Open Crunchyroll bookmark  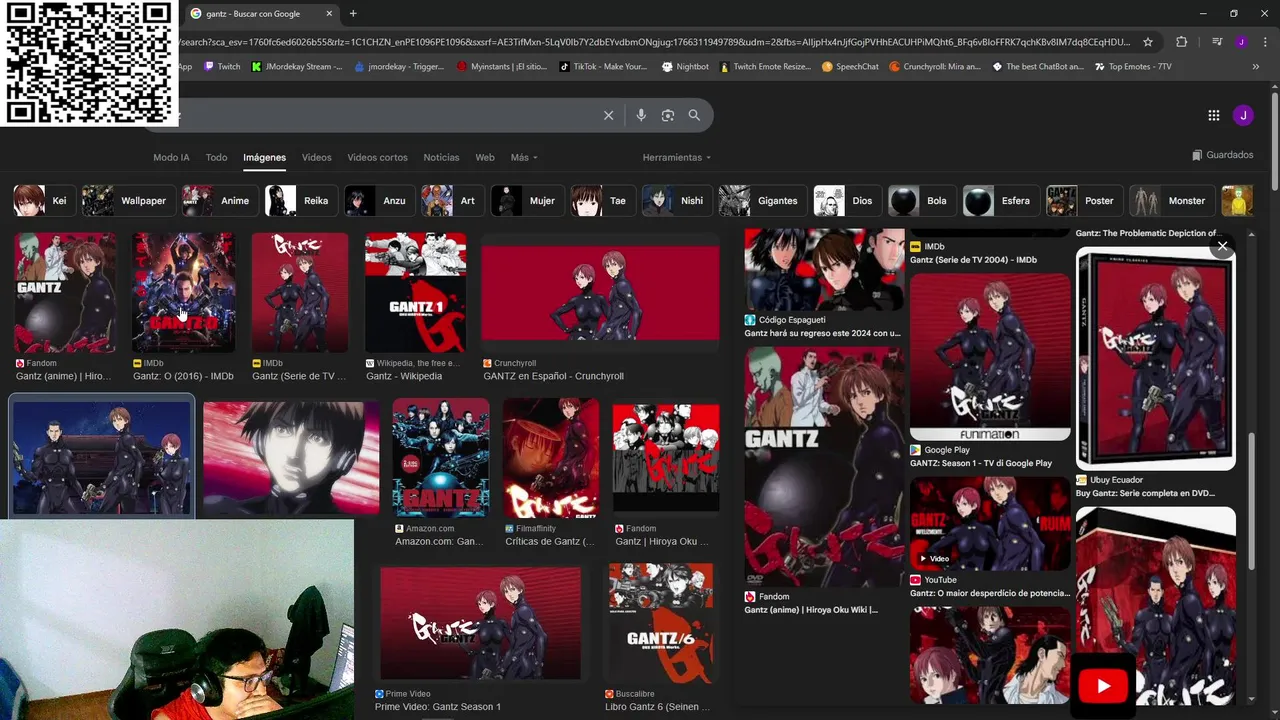[x=936, y=67]
